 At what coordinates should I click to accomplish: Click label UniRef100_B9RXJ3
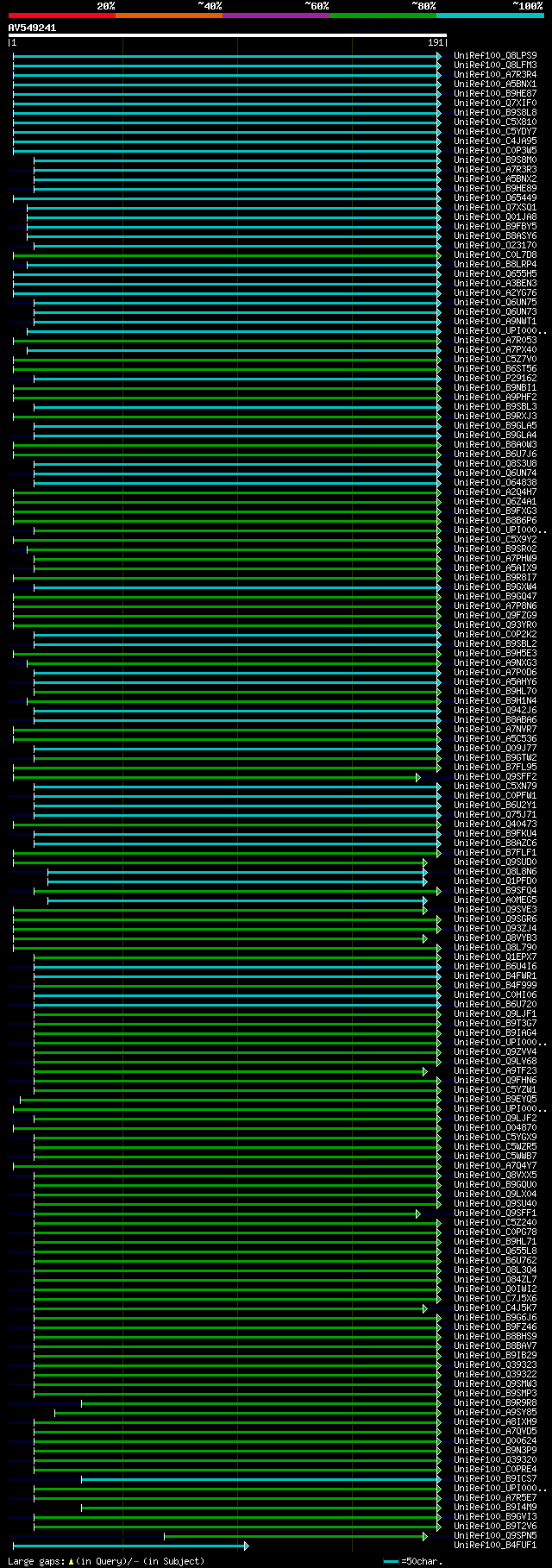point(495,417)
